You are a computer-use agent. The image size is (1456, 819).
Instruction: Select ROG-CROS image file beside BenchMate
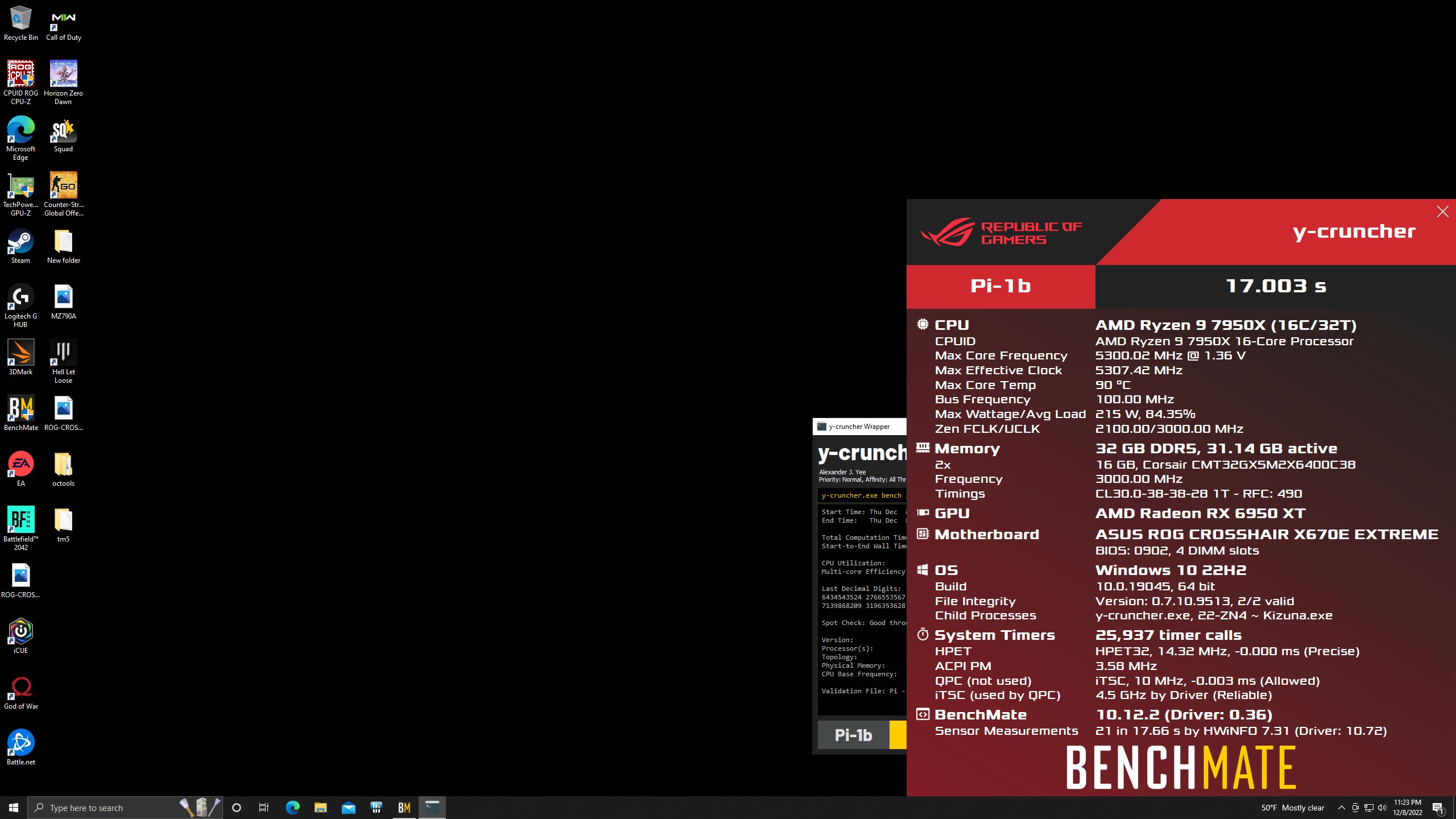[x=63, y=413]
